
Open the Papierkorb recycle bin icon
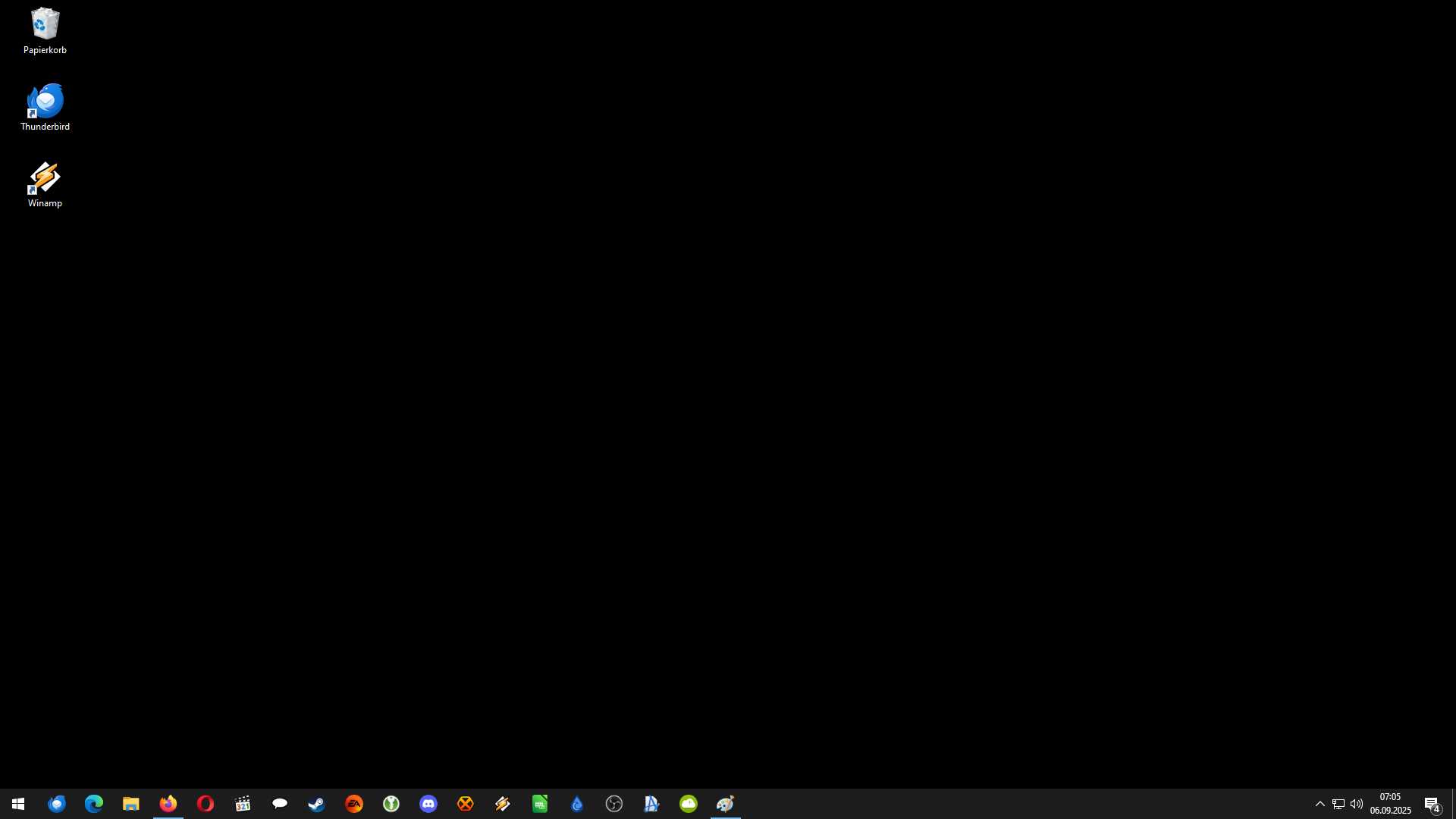45,30
